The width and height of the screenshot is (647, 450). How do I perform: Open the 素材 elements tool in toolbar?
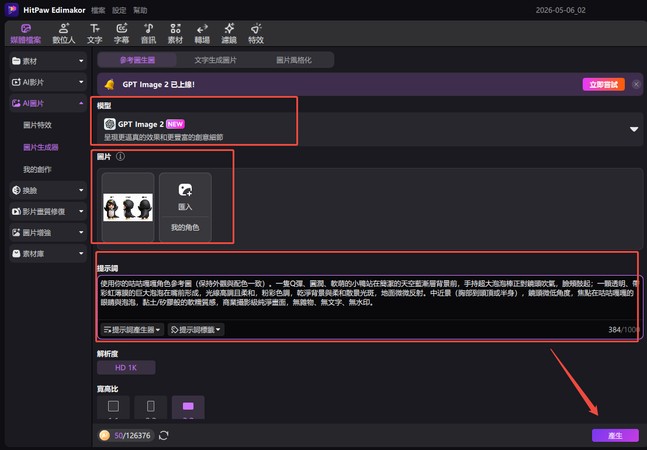tap(175, 34)
